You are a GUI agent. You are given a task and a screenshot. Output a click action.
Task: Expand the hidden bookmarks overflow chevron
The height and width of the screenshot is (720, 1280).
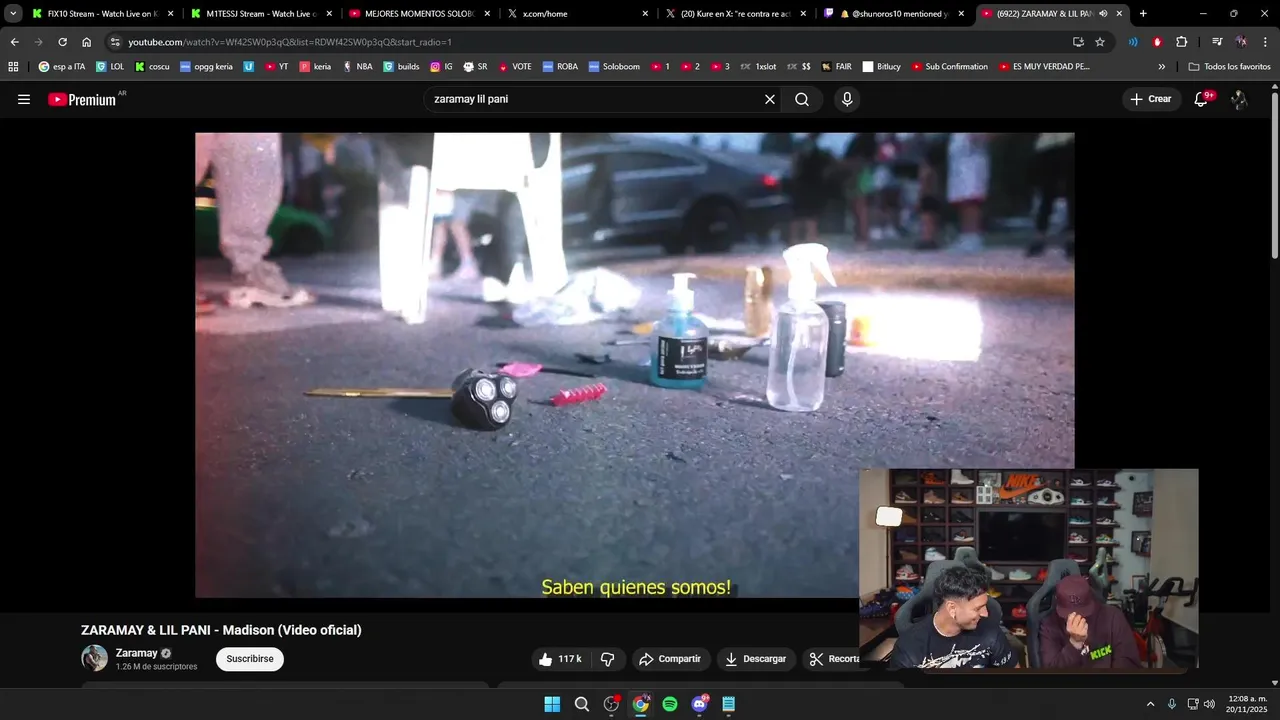[x=1162, y=66]
